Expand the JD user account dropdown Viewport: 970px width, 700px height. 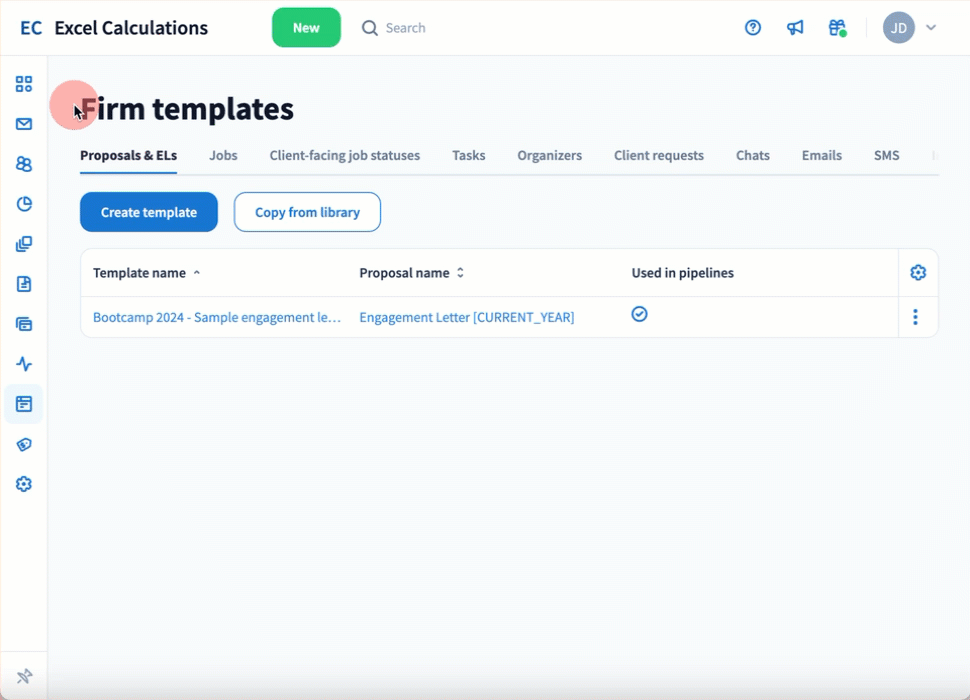point(910,28)
